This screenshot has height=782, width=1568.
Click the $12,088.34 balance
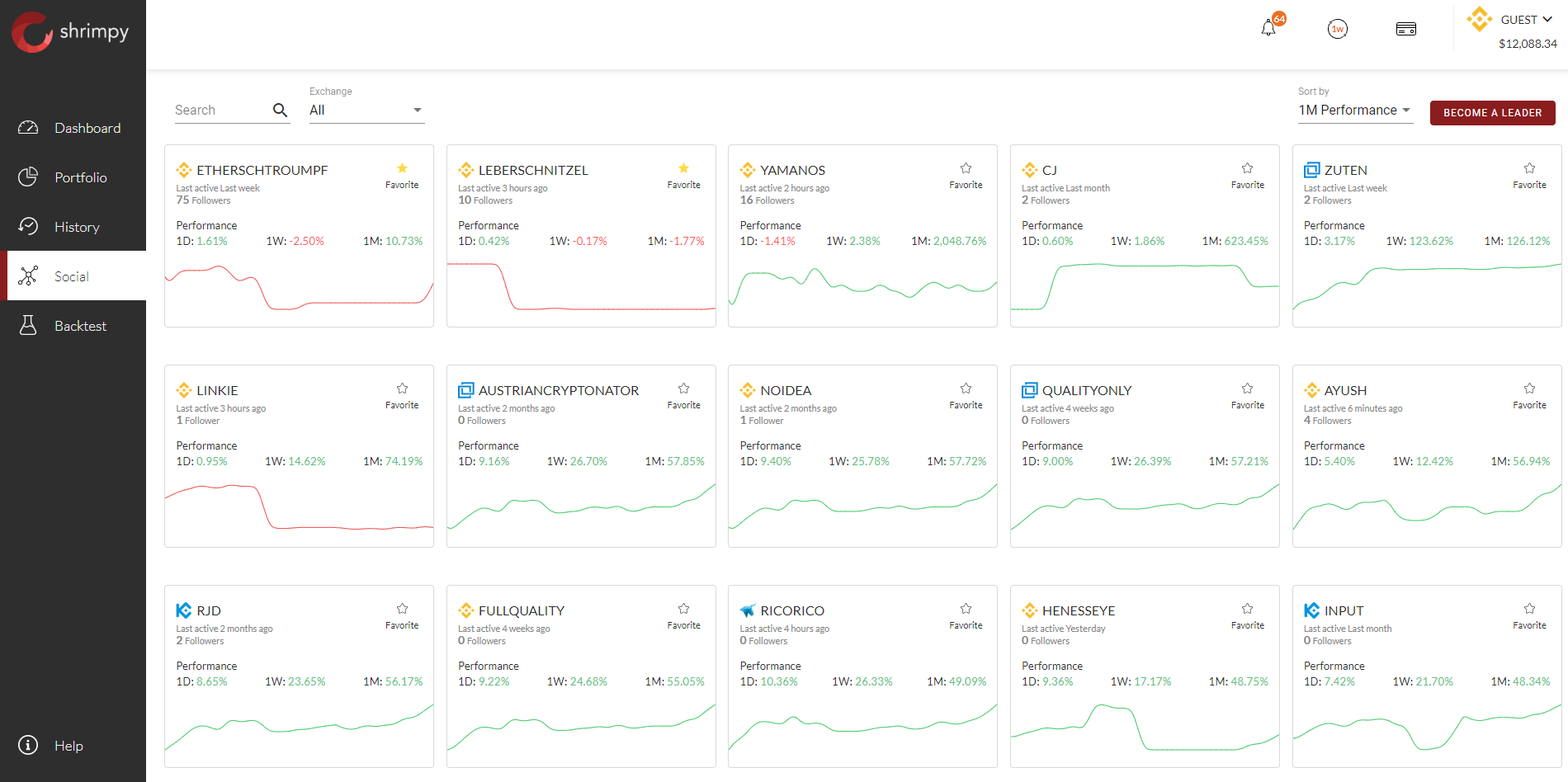pos(1528,44)
